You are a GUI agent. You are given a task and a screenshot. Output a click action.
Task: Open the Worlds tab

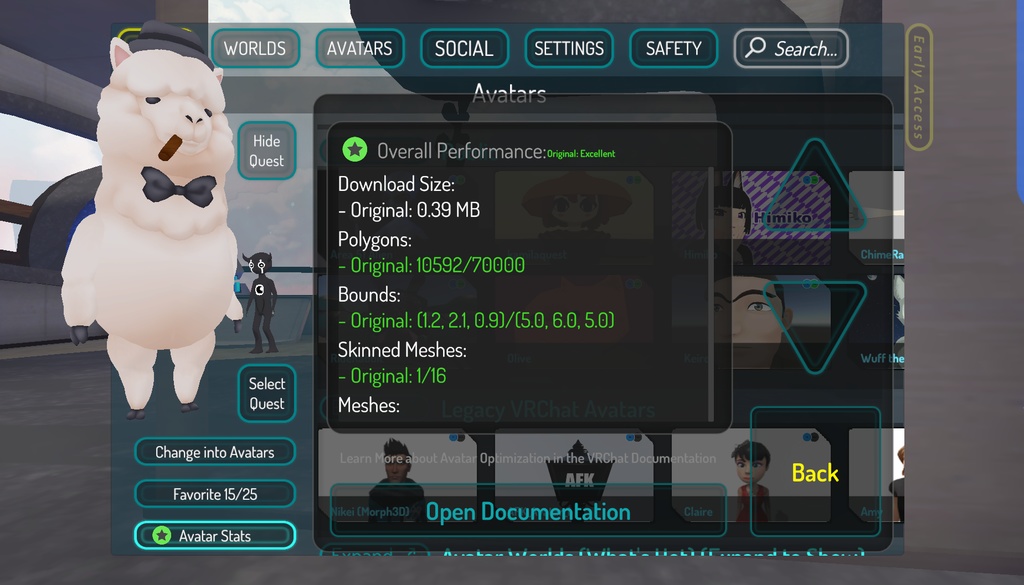(255, 48)
